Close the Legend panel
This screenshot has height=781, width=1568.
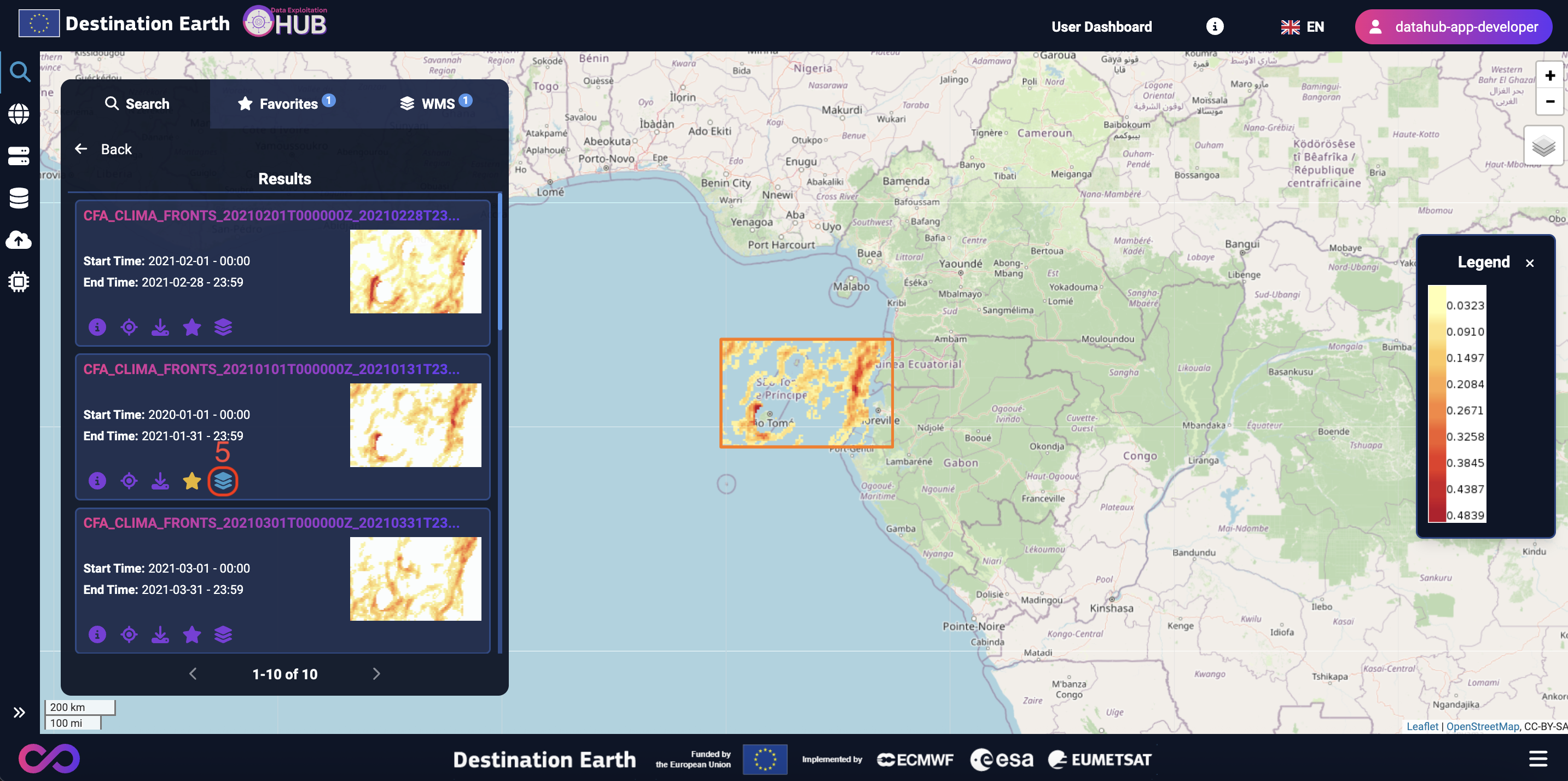(1530, 263)
